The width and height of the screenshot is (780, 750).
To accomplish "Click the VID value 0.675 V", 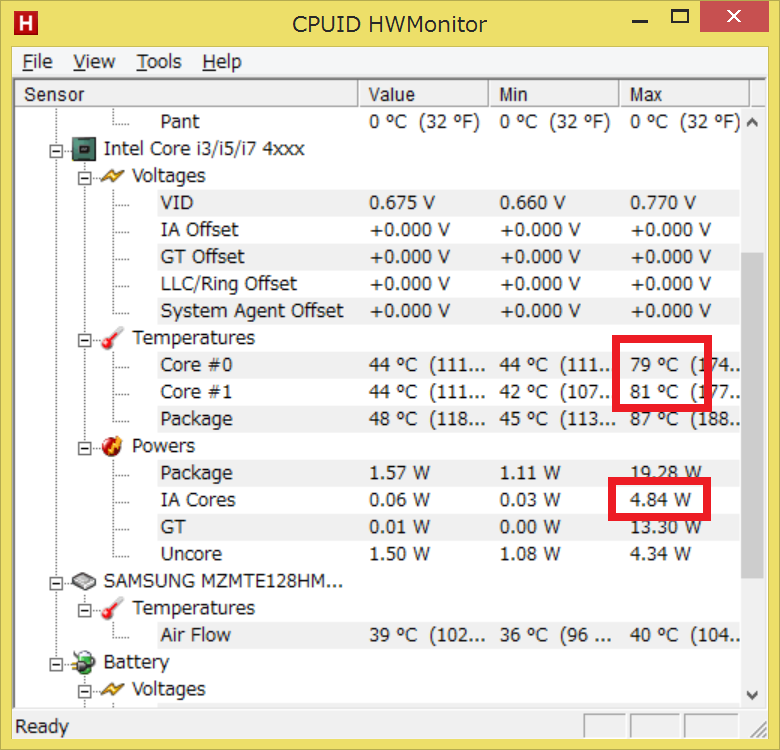I will 402,202.
